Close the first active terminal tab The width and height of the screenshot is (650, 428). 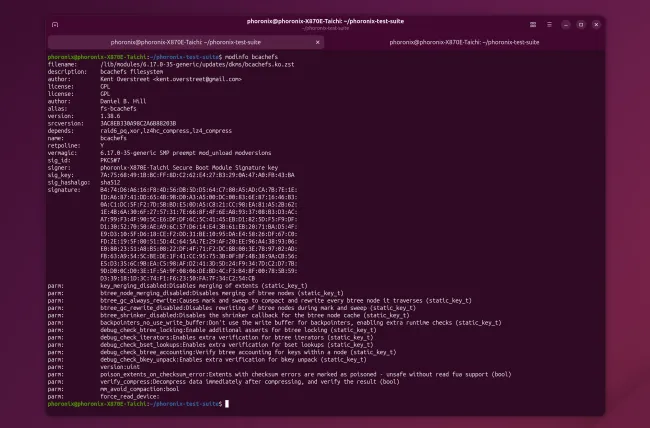(318, 42)
